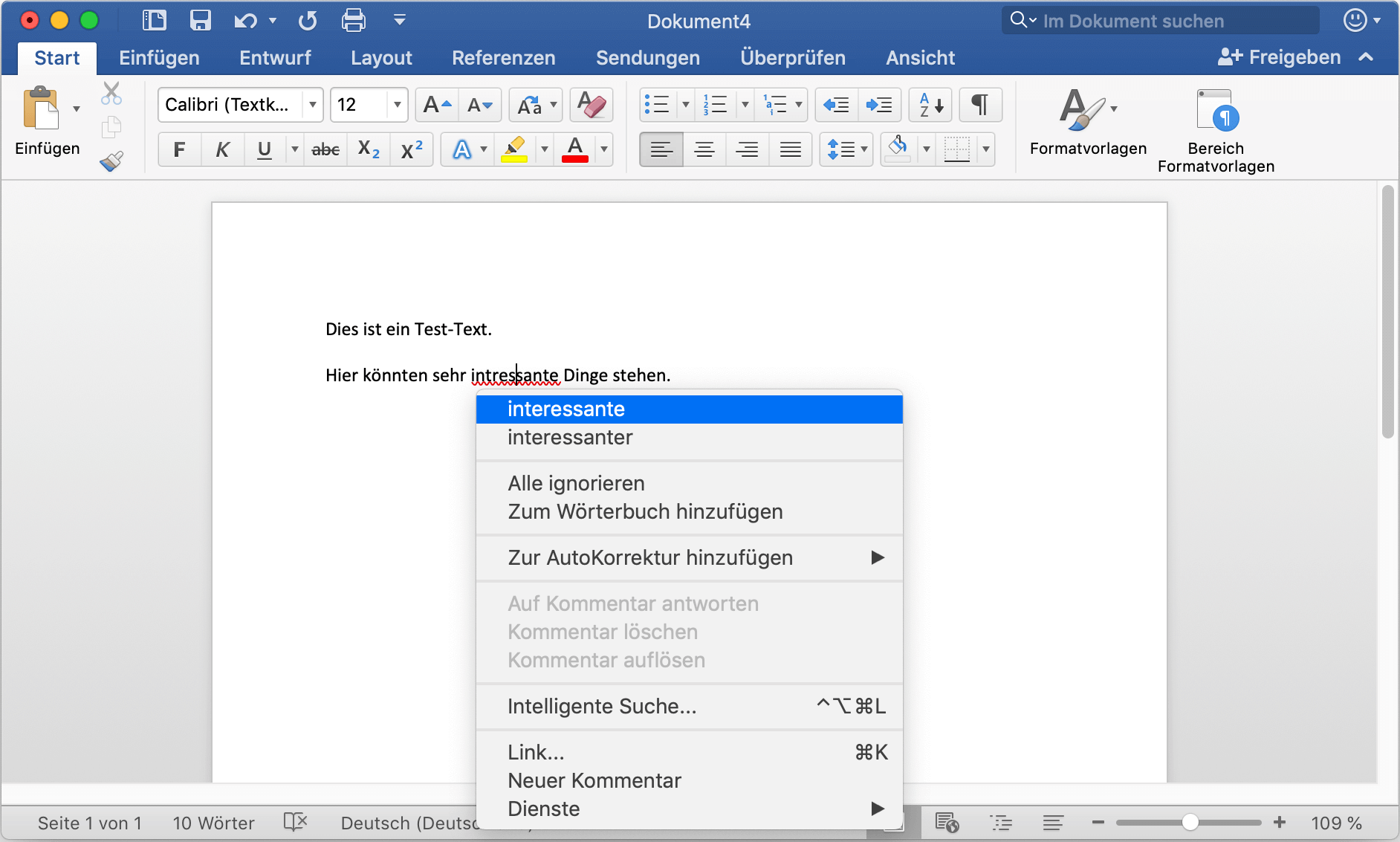Select 'Zum Wörterbuch hinzufügen' from context menu

(645, 511)
